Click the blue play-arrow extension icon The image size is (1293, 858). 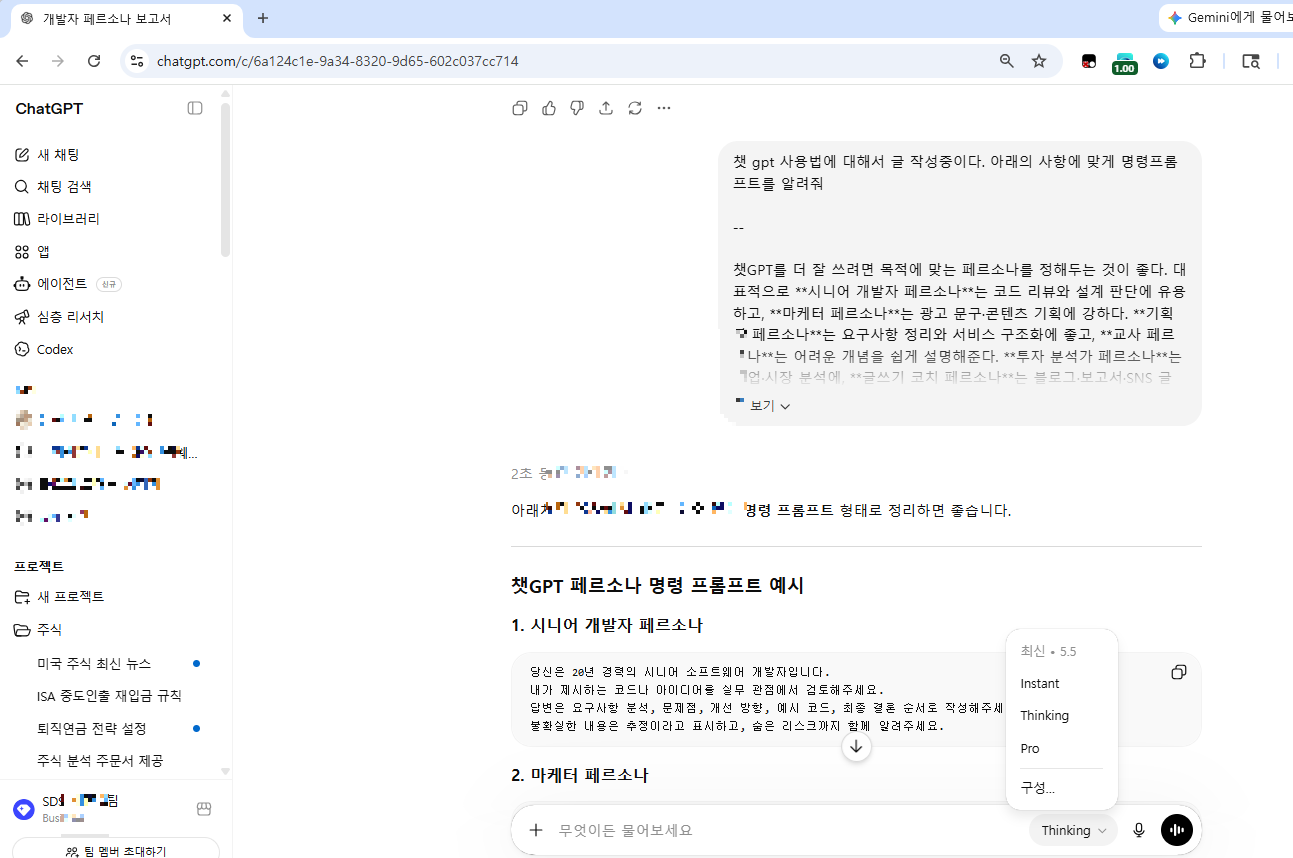click(x=1161, y=61)
